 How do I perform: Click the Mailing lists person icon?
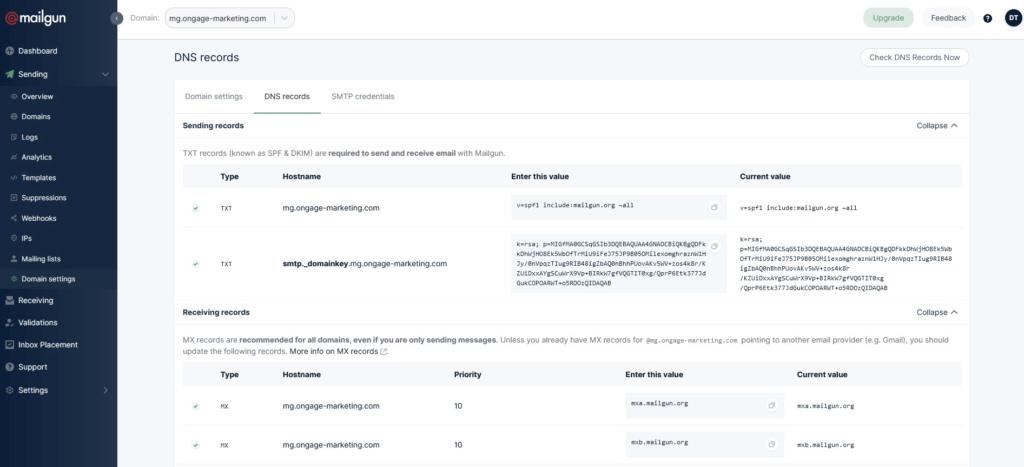[x=14, y=259]
